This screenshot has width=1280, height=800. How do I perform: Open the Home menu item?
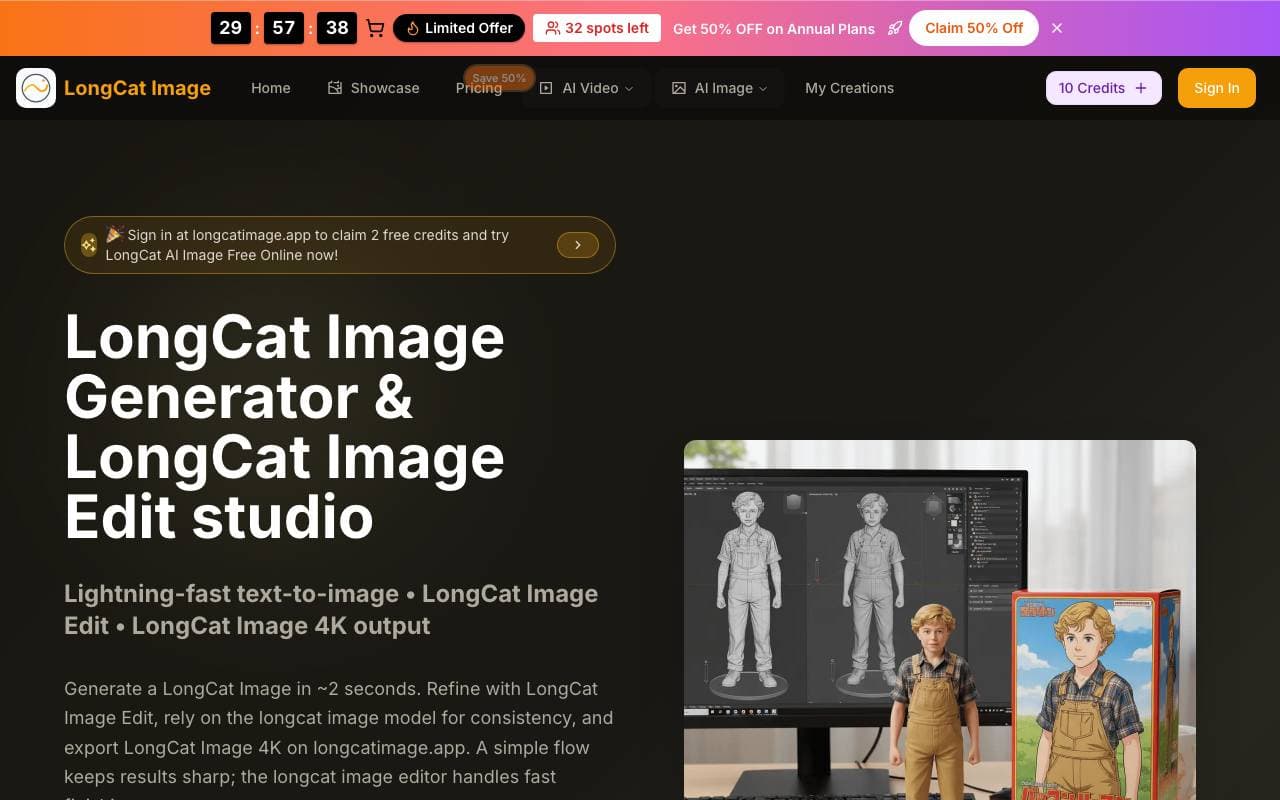[271, 88]
